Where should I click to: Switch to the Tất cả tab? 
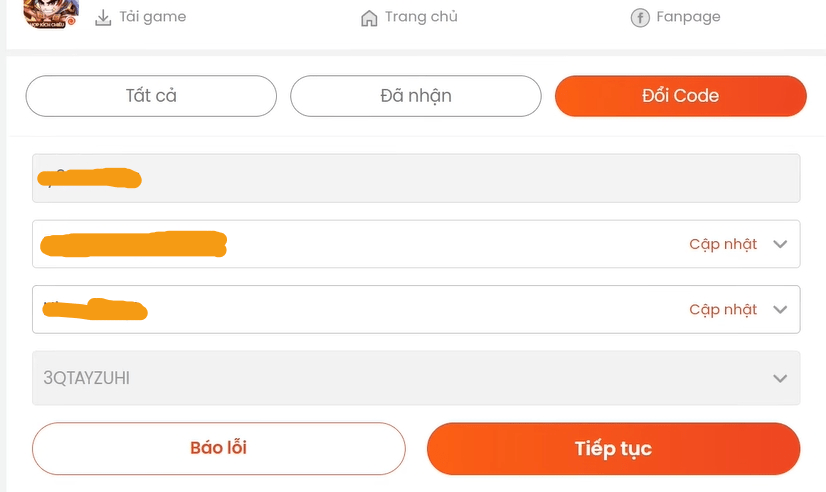151,96
